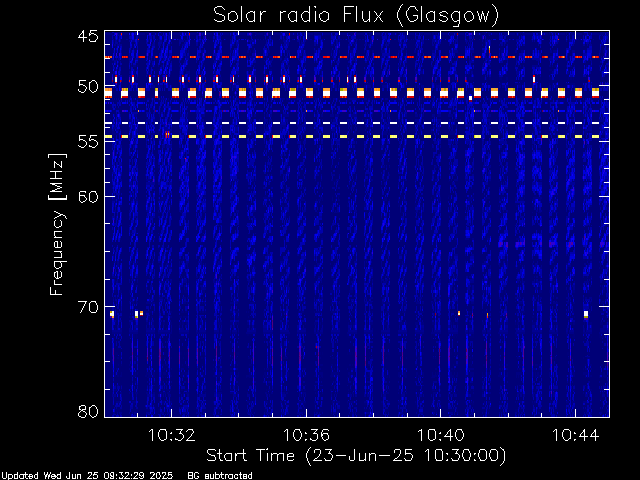This screenshot has width=640, height=480.
Task: Click the 'Updated Wed Jun 25 09:32:29 2025' text
Action: [x=87, y=476]
